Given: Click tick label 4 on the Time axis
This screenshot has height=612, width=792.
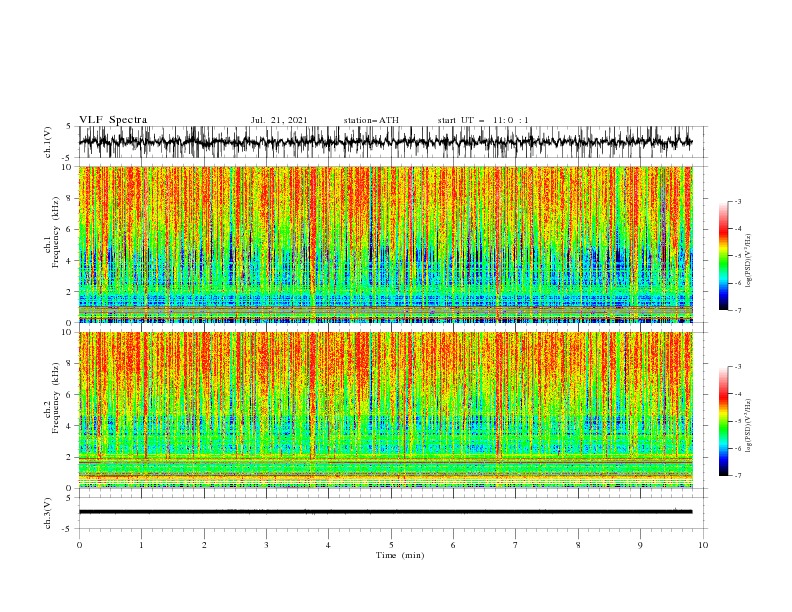Looking at the screenshot, I should tap(328, 545).
